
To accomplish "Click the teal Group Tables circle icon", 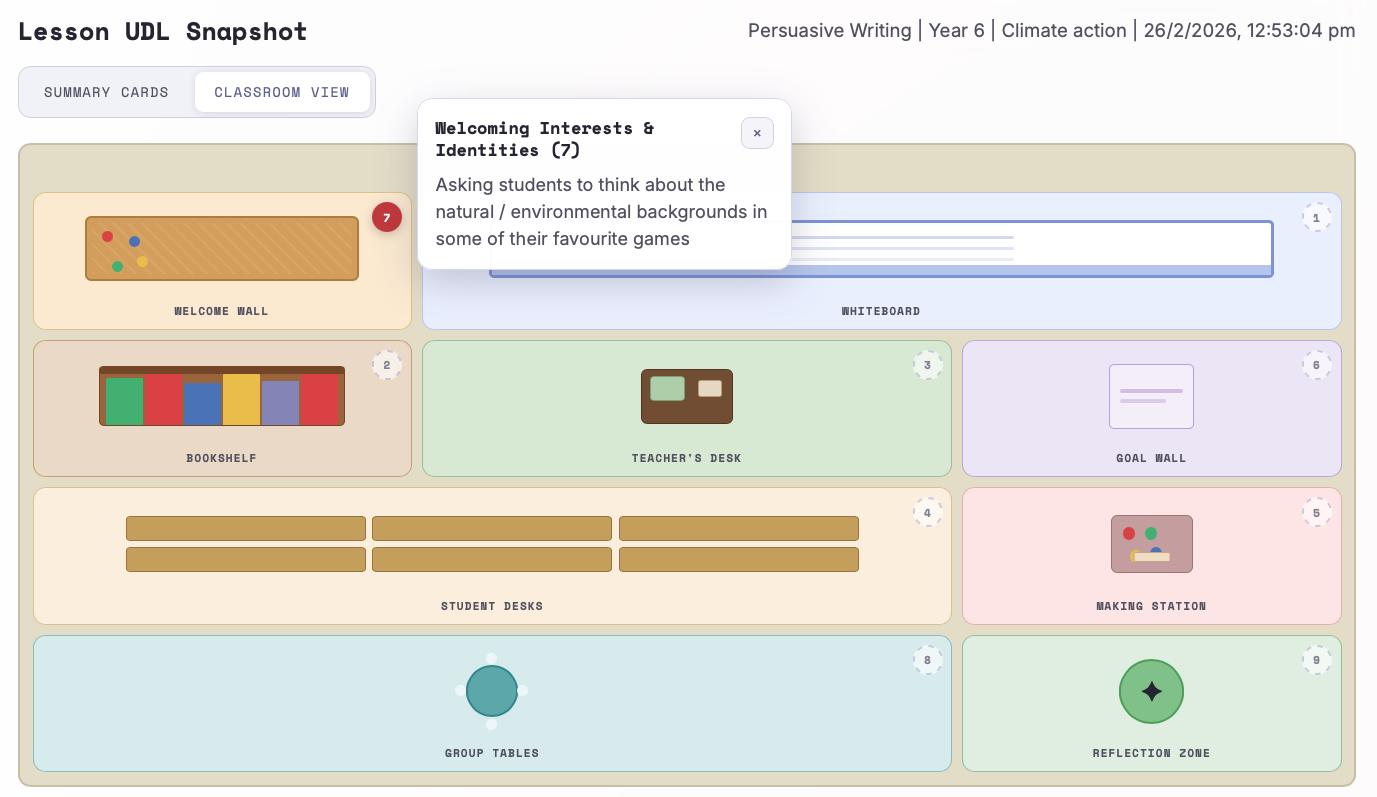I will tap(491, 690).
